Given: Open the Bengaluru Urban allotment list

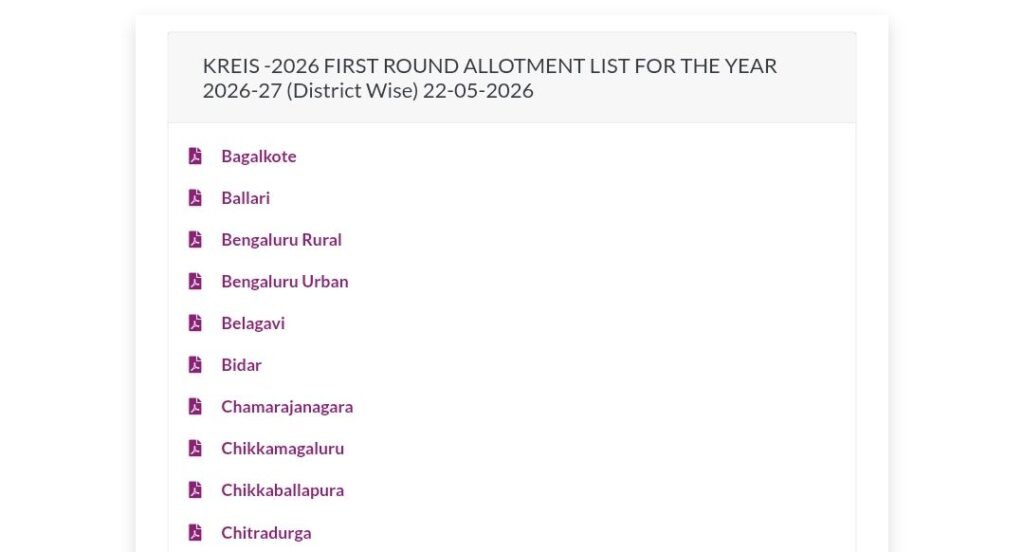Looking at the screenshot, I should [285, 282].
